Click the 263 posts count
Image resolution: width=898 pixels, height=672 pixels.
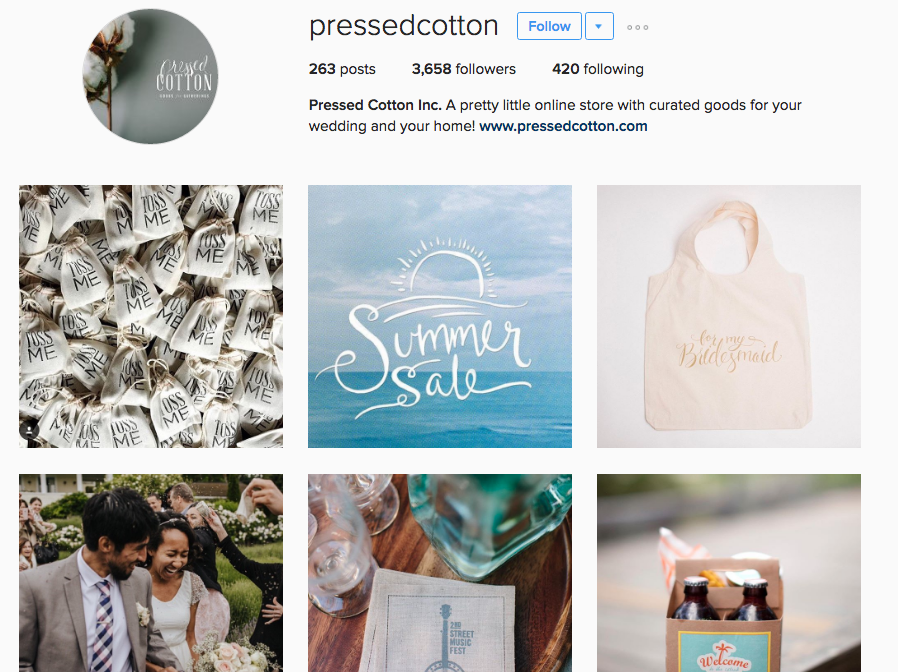[x=342, y=69]
